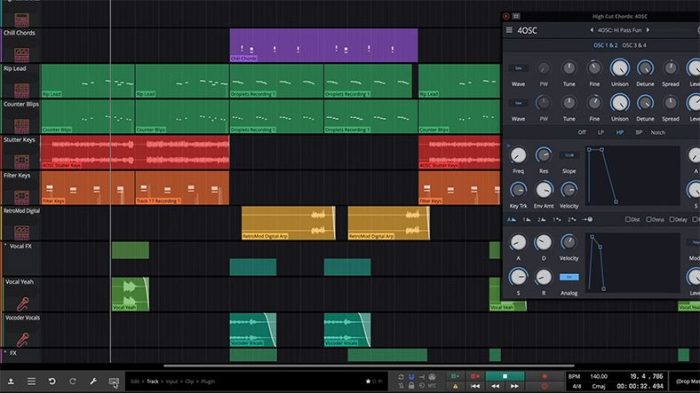Select the amp envelope A tab

click(x=511, y=219)
